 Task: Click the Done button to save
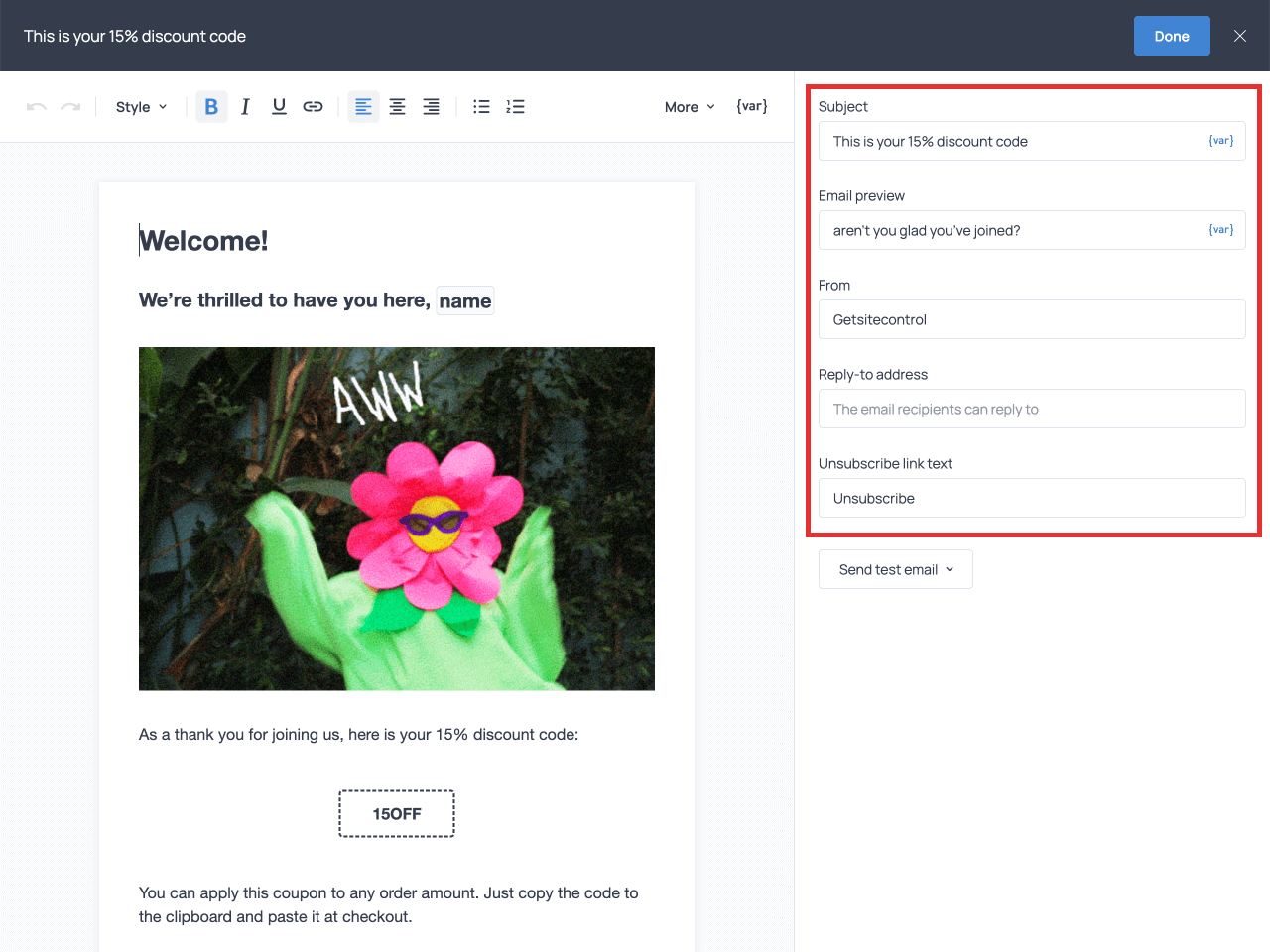1172,35
